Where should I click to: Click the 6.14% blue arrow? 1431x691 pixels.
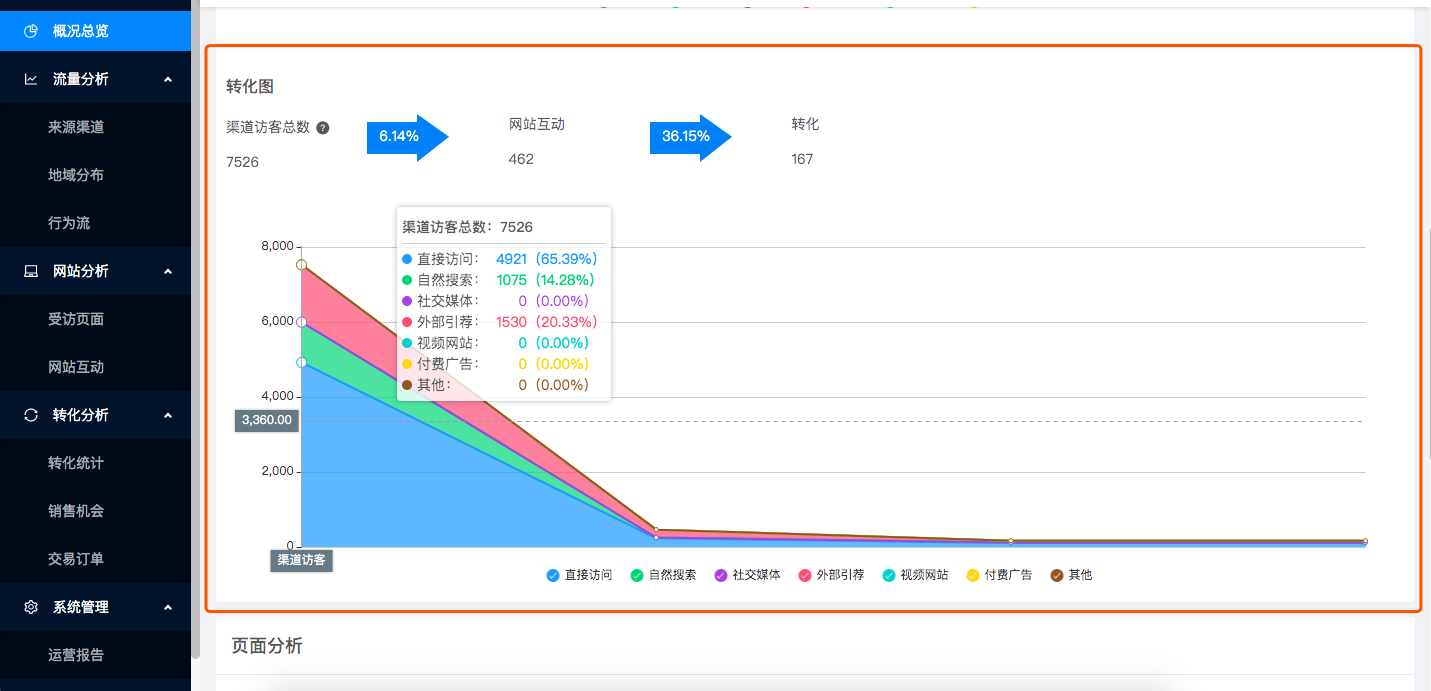[x=407, y=137]
